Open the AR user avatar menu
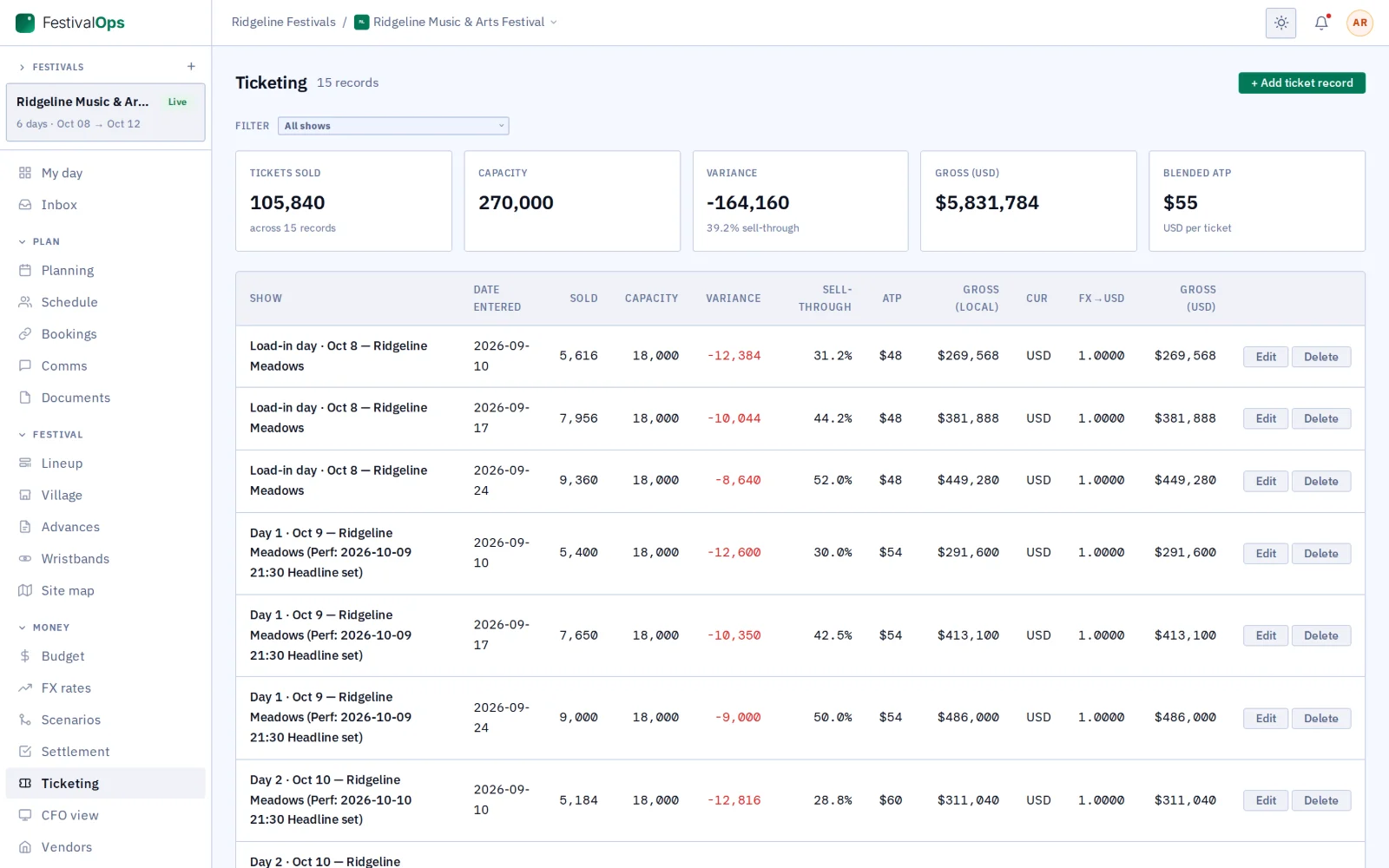The image size is (1389, 868). coord(1359,23)
